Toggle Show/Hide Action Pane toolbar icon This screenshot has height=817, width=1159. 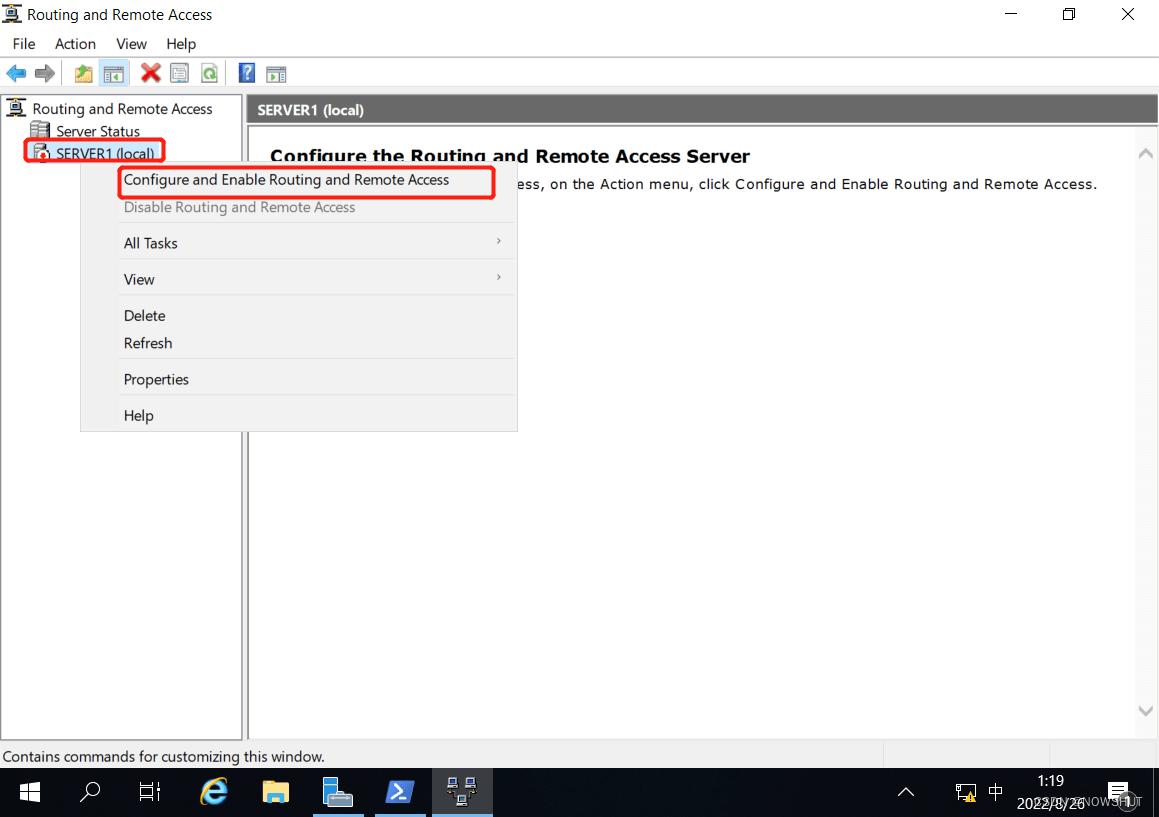point(276,74)
